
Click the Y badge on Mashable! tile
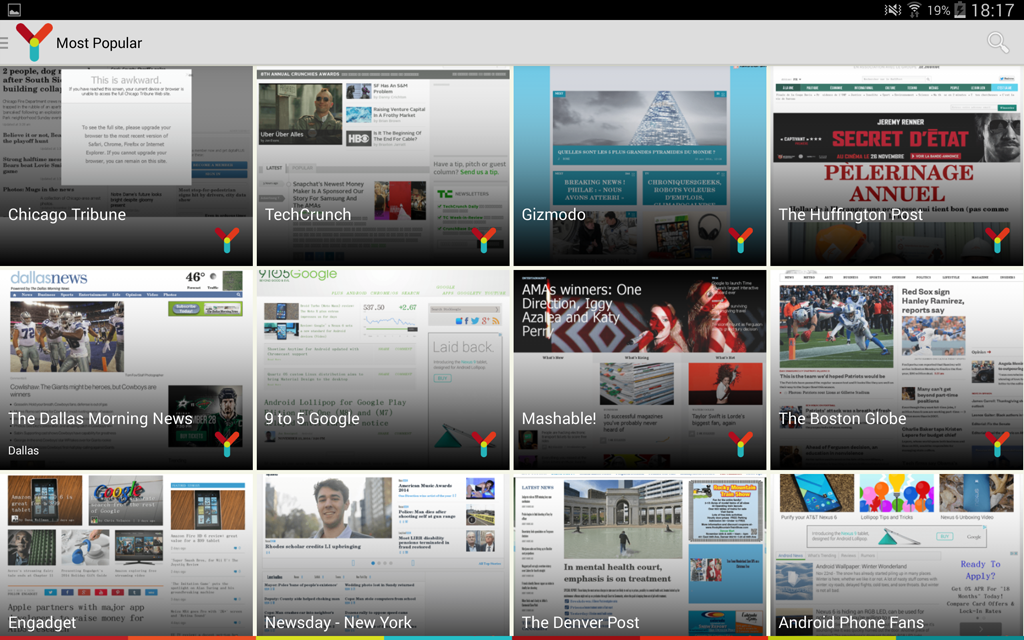point(740,444)
